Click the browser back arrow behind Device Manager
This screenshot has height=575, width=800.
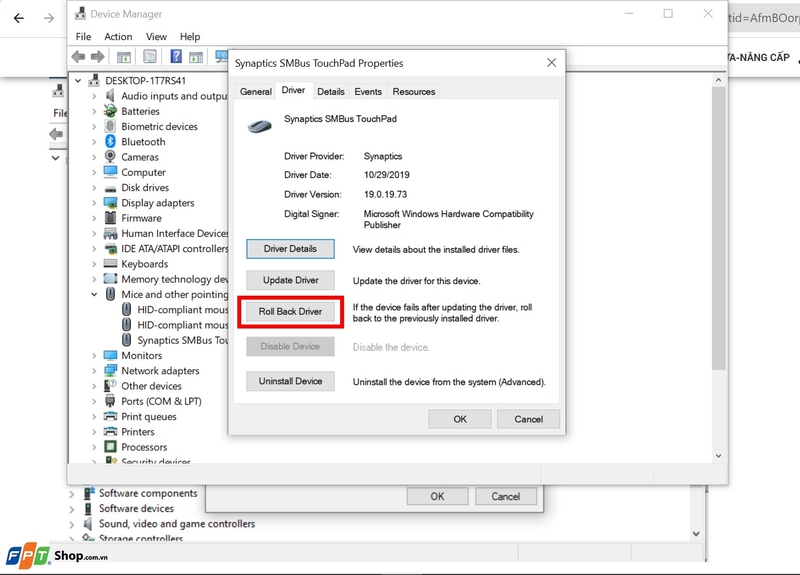click(x=19, y=18)
